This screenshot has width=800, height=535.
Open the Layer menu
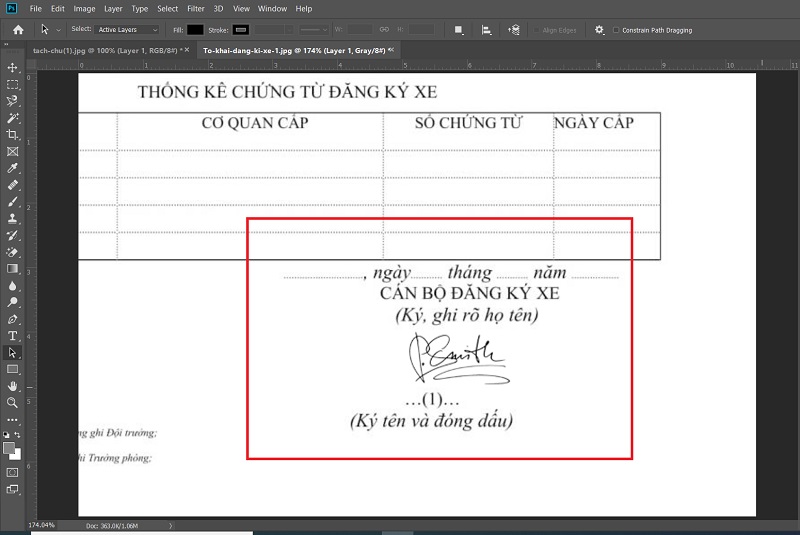tap(113, 9)
